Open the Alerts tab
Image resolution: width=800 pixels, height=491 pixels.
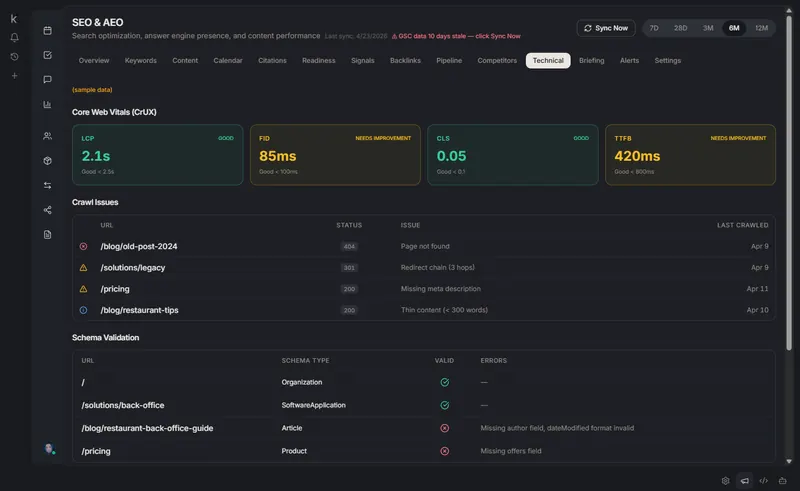(629, 60)
